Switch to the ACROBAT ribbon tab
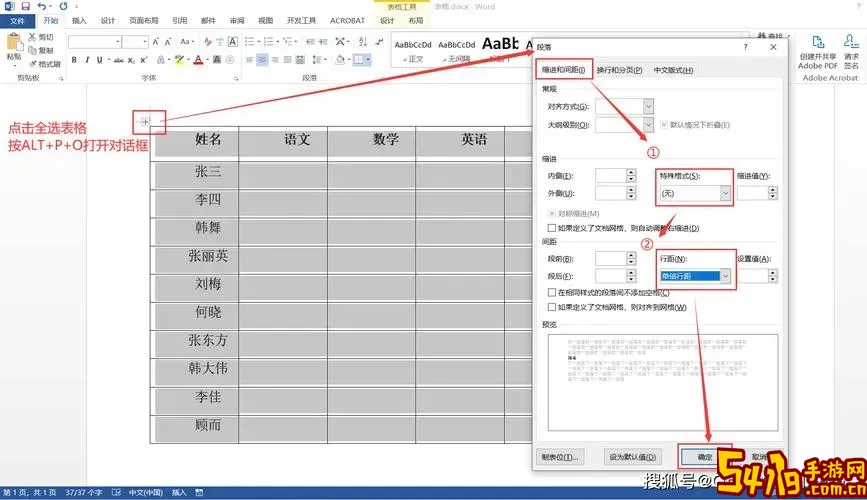 (x=347, y=20)
